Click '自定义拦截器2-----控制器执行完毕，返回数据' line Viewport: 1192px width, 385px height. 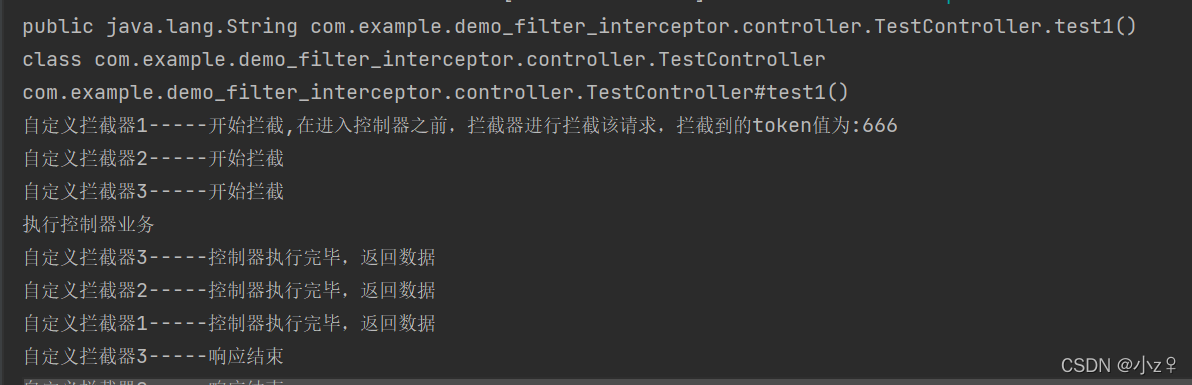[230, 290]
